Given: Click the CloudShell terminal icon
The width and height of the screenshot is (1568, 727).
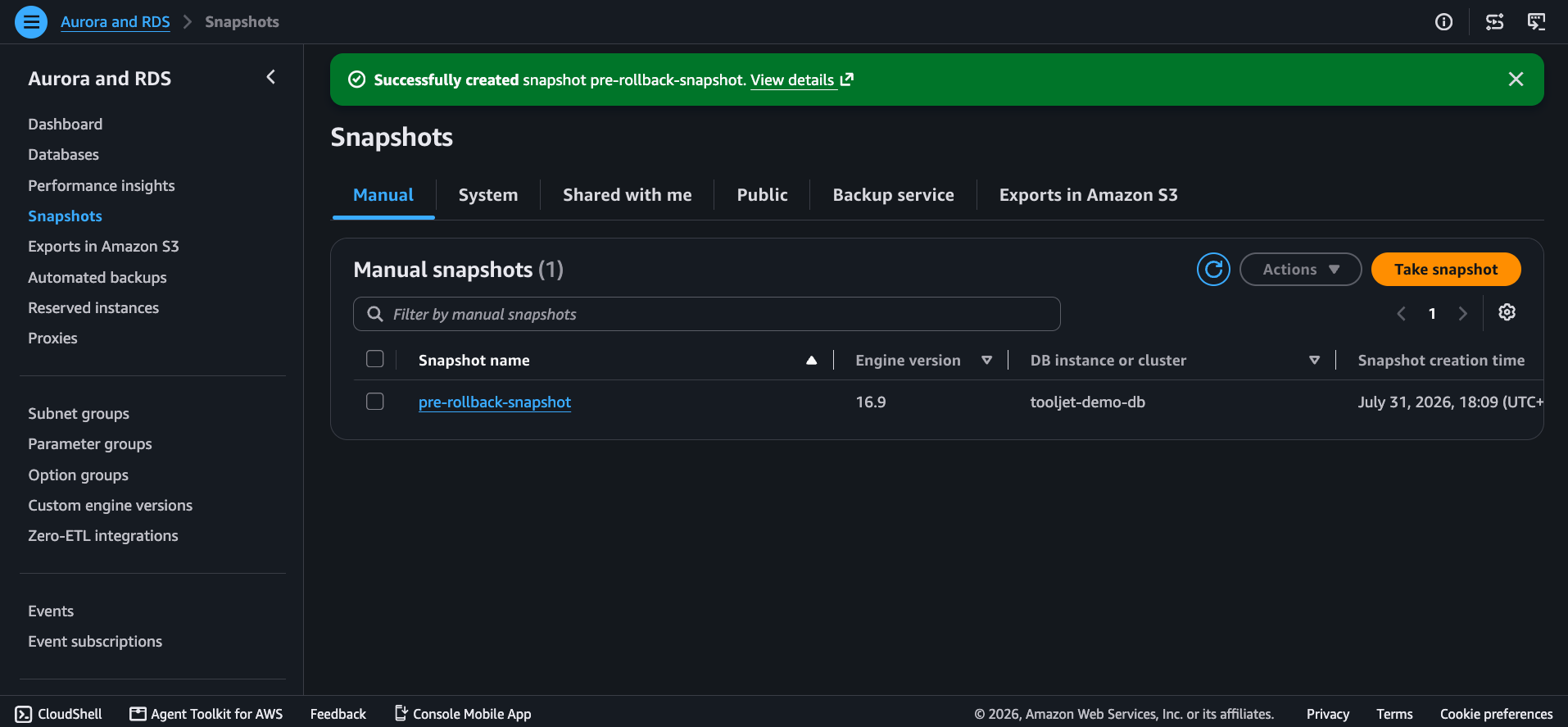Looking at the screenshot, I should point(24,714).
